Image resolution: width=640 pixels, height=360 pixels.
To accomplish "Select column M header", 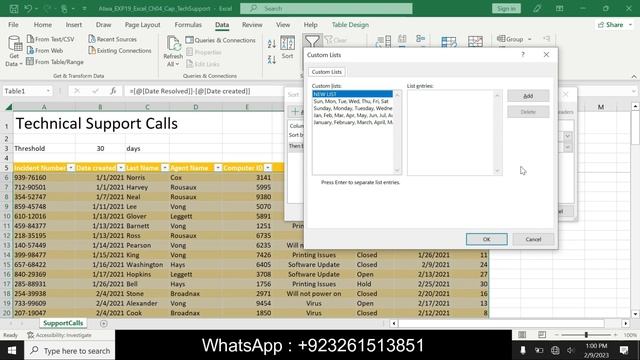I will click(x=600, y=107).
